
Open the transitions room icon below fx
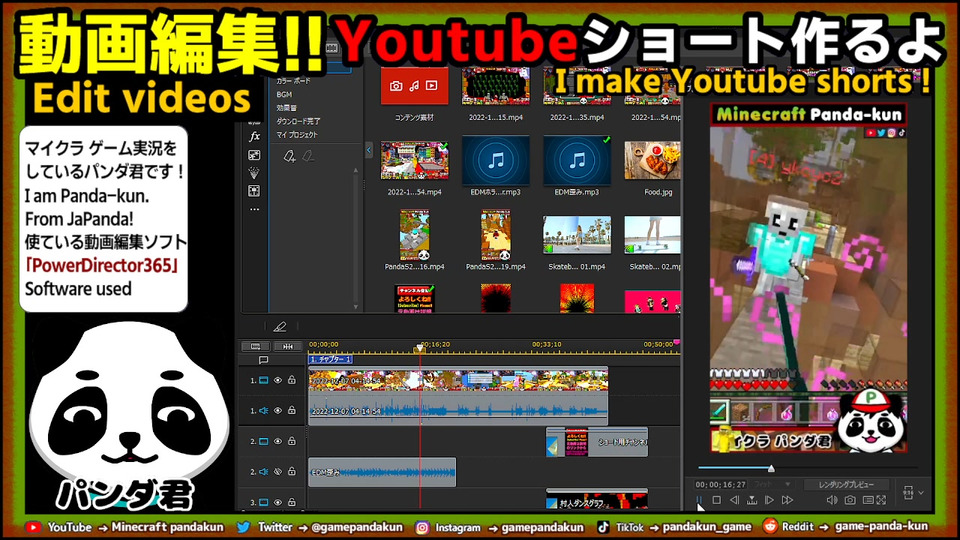(x=255, y=156)
